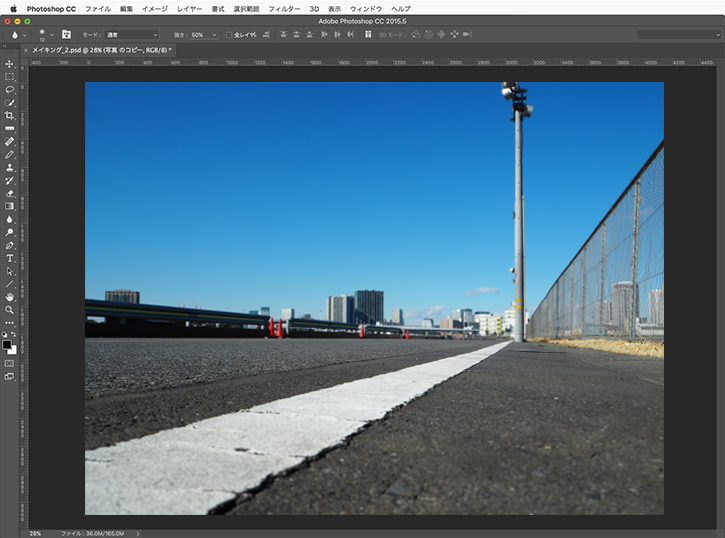Enable the Sample All Layers checkbox
The width and height of the screenshot is (725, 538).
228,35
